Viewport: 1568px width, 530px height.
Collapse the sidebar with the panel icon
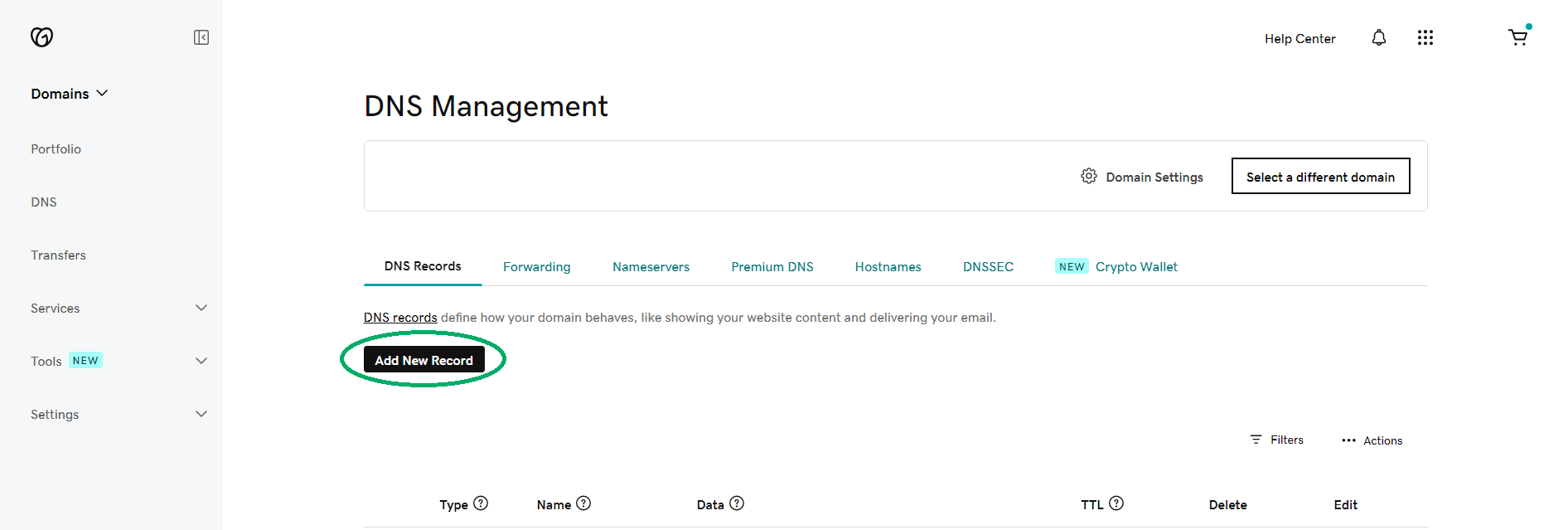(201, 37)
